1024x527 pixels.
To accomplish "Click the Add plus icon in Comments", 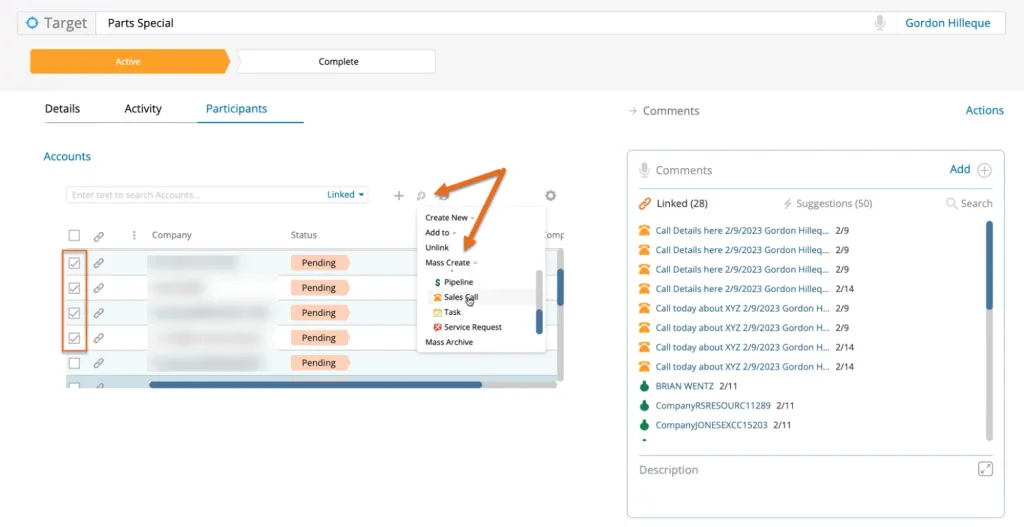I will pos(984,170).
